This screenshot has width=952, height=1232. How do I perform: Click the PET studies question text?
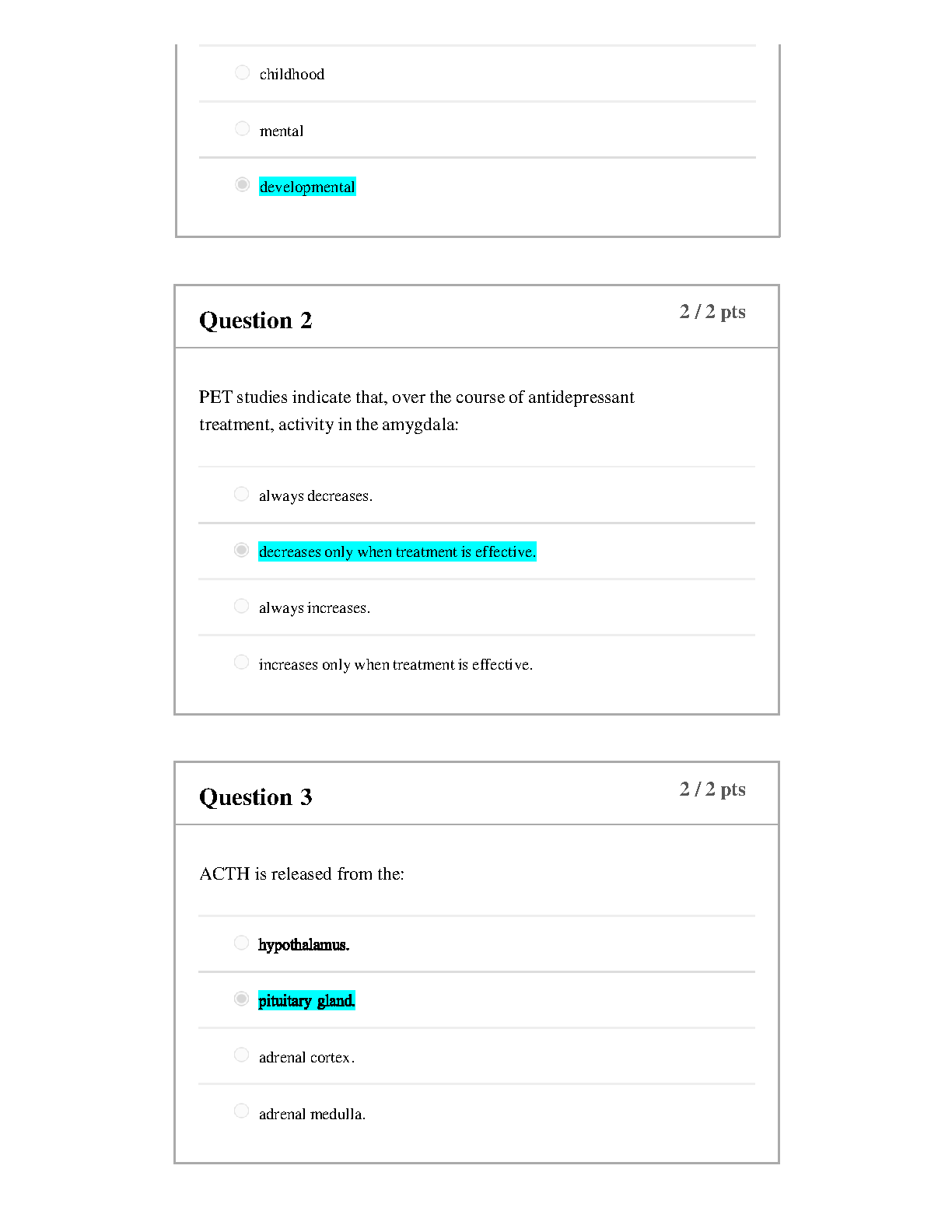[x=416, y=411]
